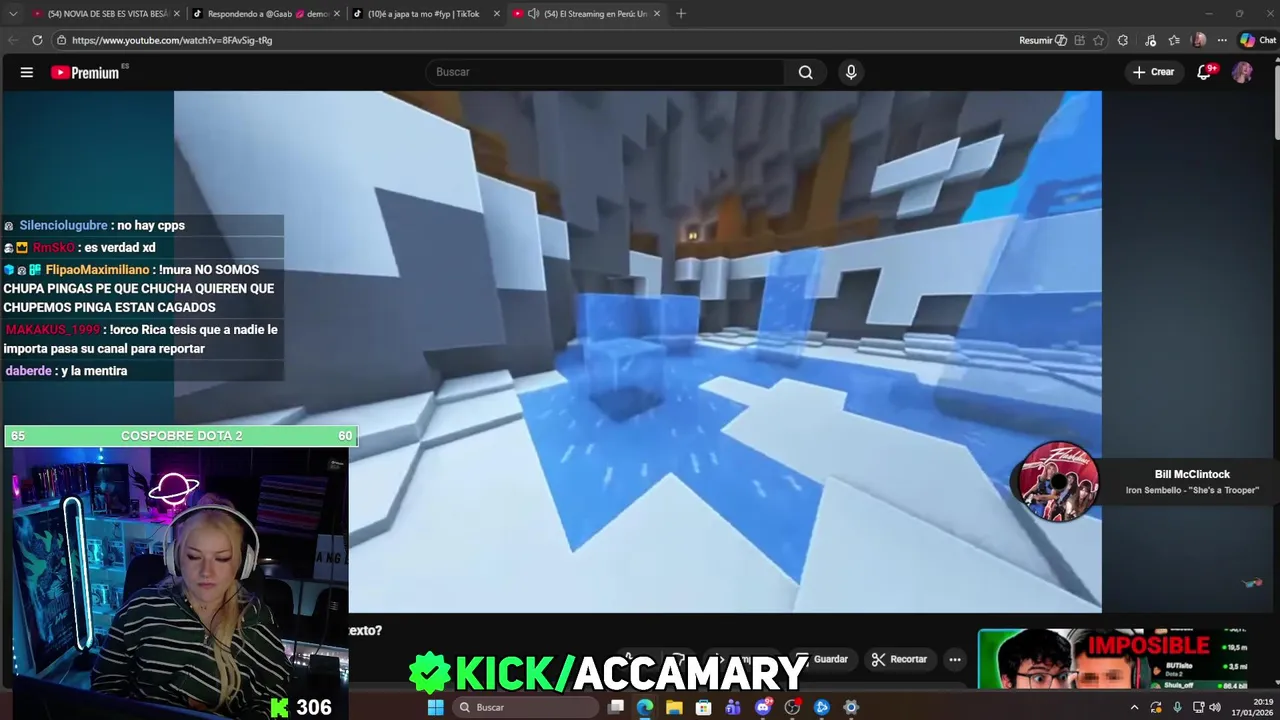The image size is (1280, 720).
Task: Open browser settings and more ellipsis
Action: click(1222, 40)
